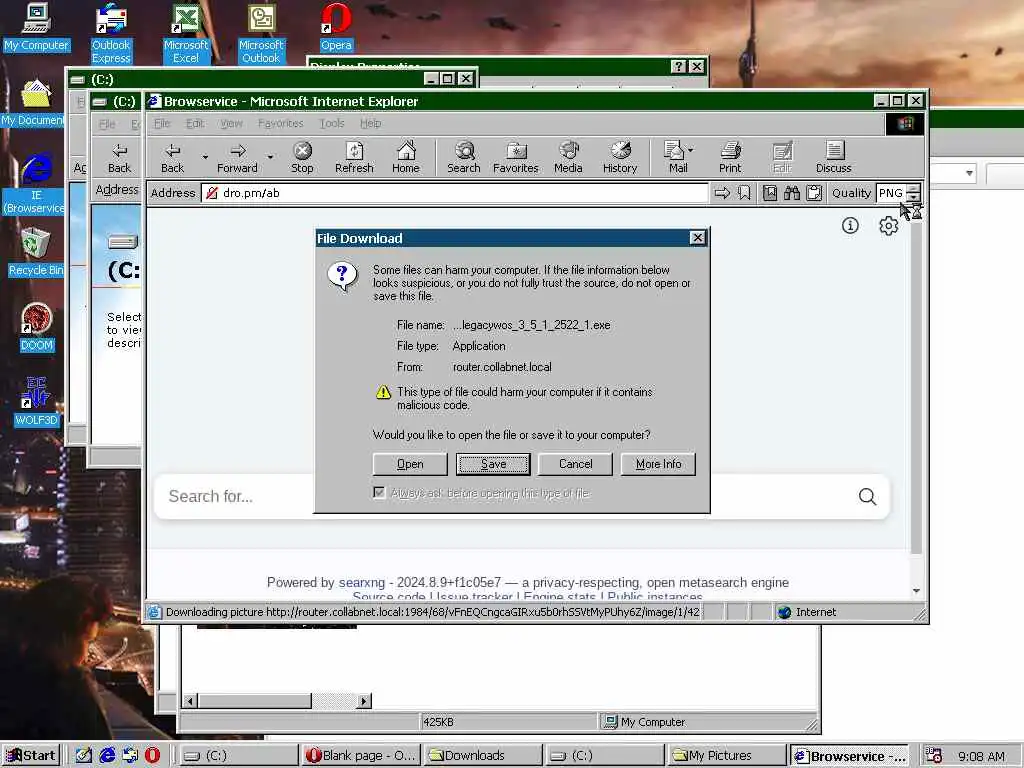Click the Discuss toolbar icon
Viewport: 1024px width, 768px height.
pos(833,157)
